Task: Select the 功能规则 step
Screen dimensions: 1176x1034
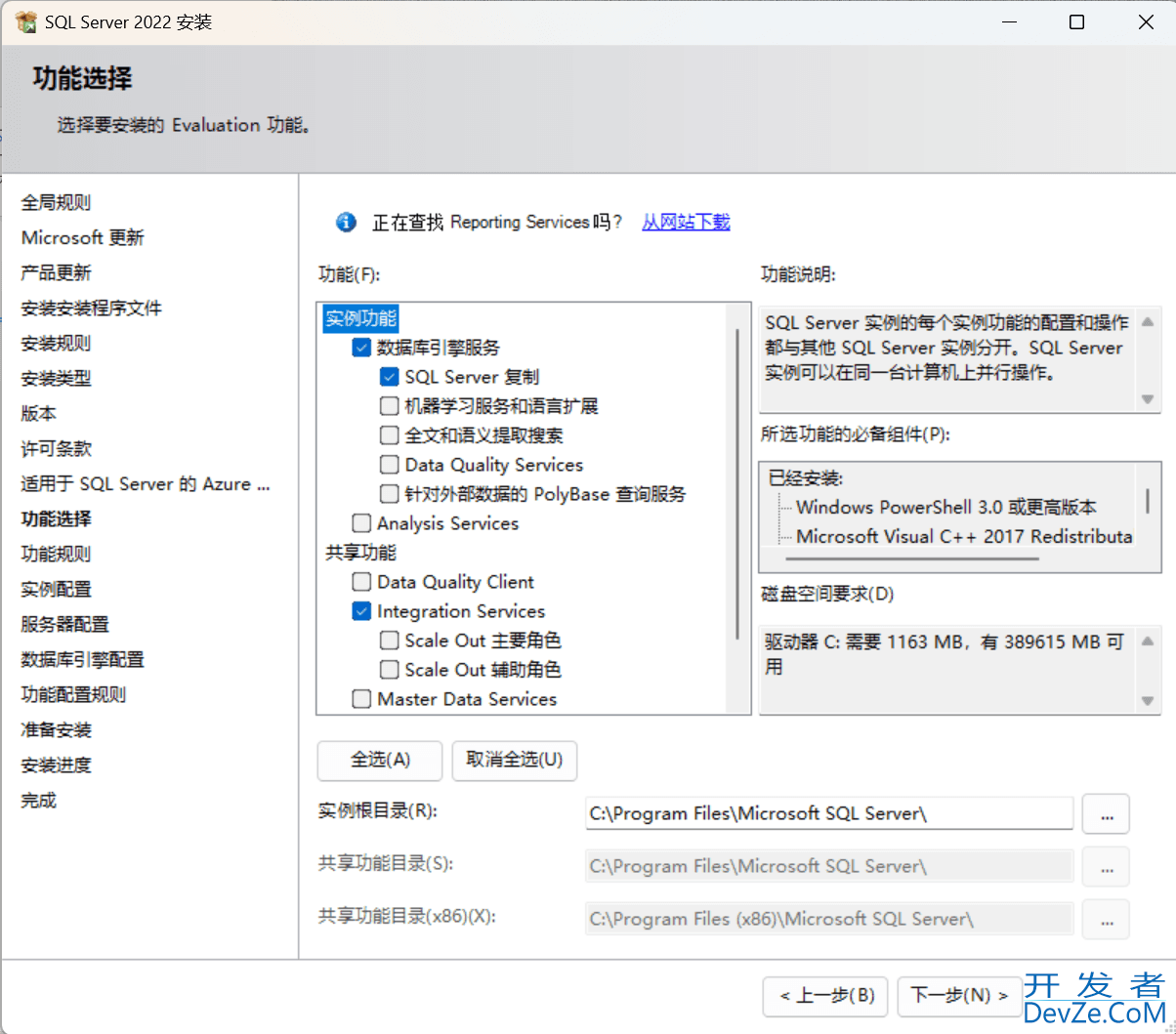Action: (56, 554)
